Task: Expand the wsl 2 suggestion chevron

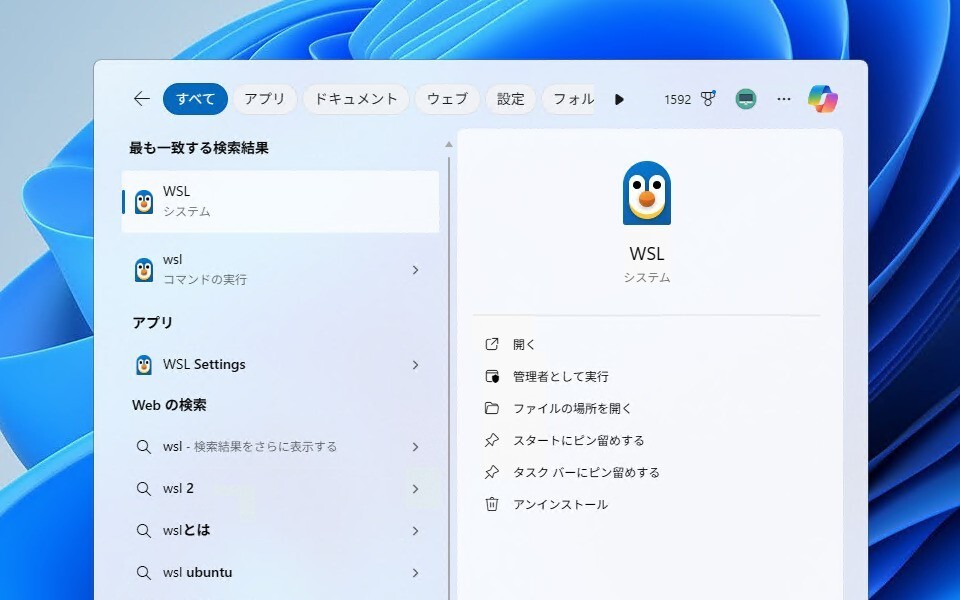Action: (x=416, y=489)
